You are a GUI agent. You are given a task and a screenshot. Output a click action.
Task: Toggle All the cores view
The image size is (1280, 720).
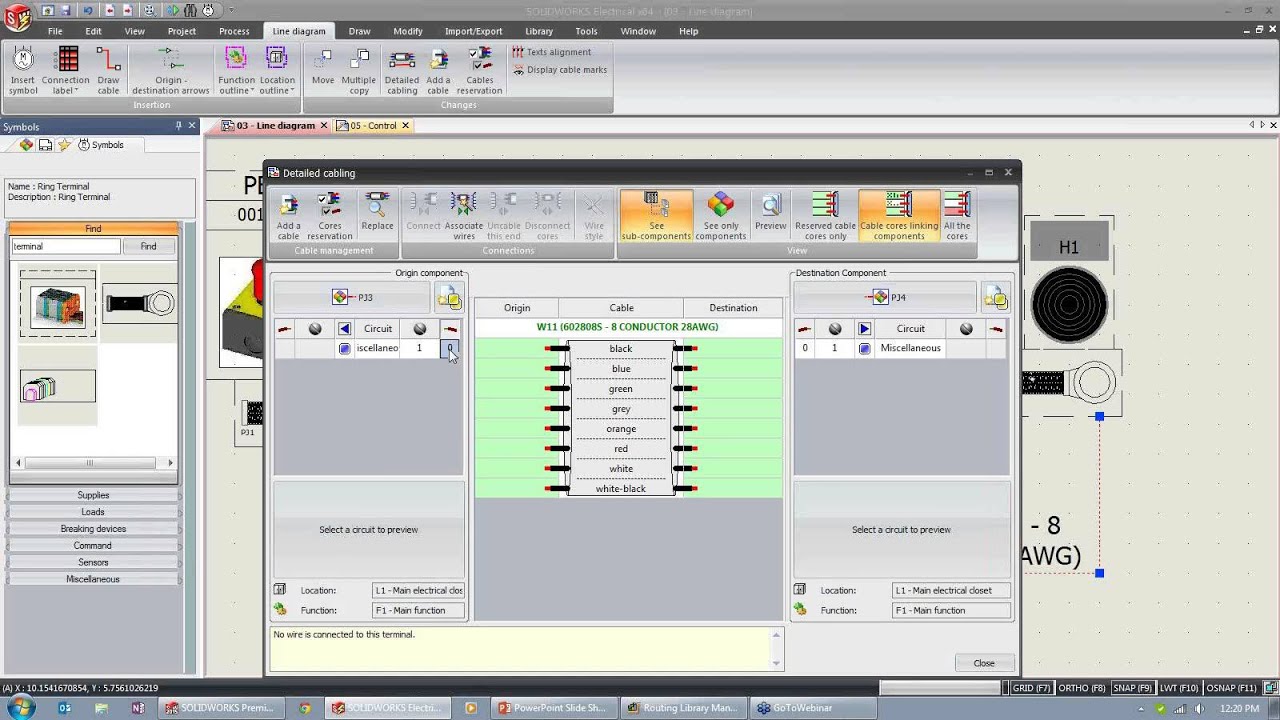pyautogui.click(x=957, y=216)
